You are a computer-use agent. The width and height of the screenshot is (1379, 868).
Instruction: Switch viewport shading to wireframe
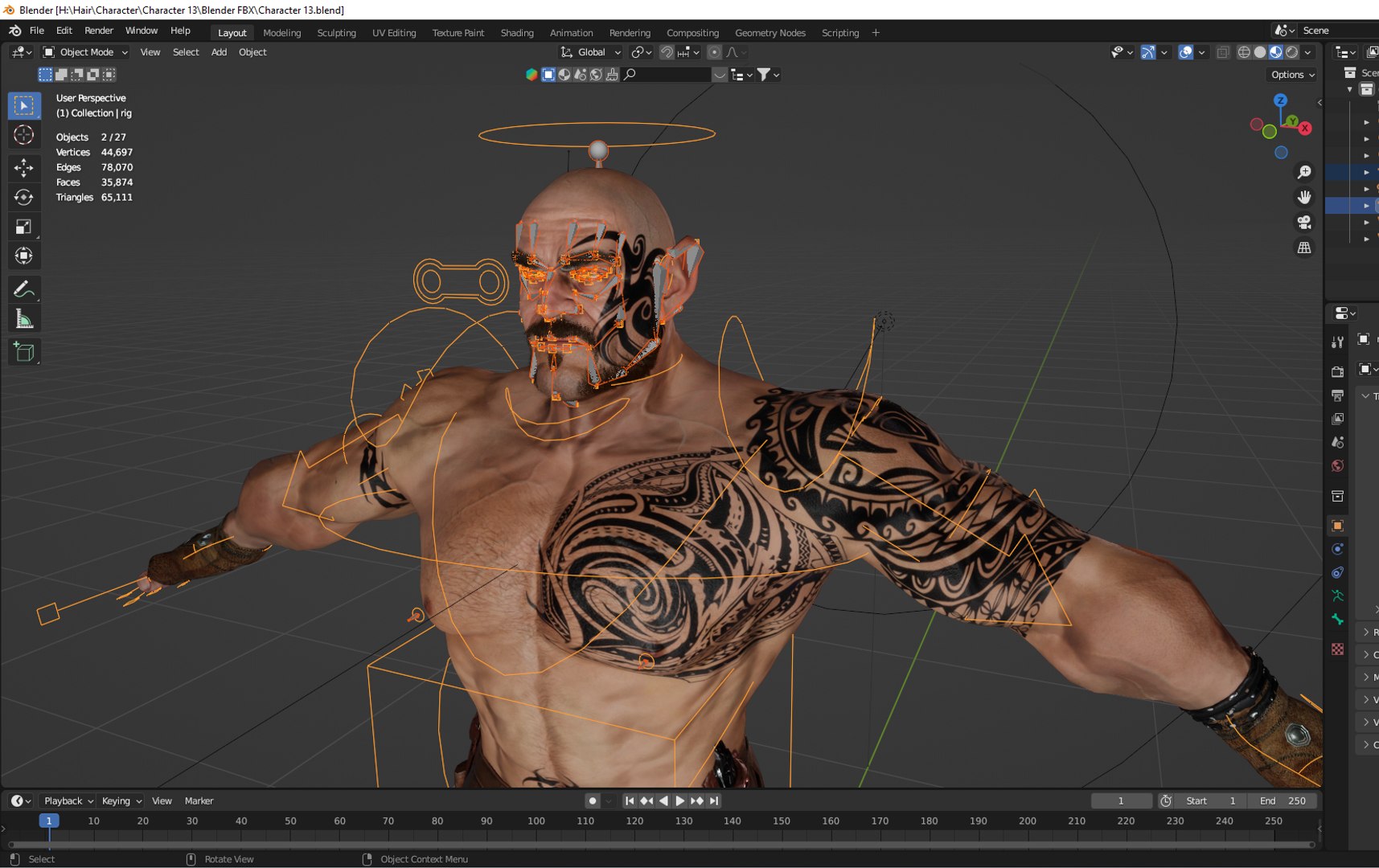(x=1244, y=52)
